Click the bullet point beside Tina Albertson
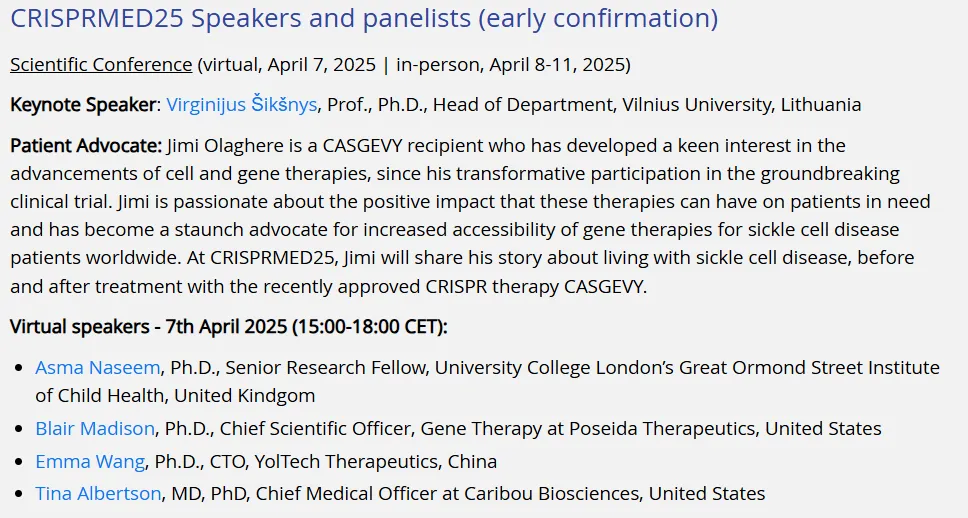Viewport: 968px width, 518px height. coord(17,494)
